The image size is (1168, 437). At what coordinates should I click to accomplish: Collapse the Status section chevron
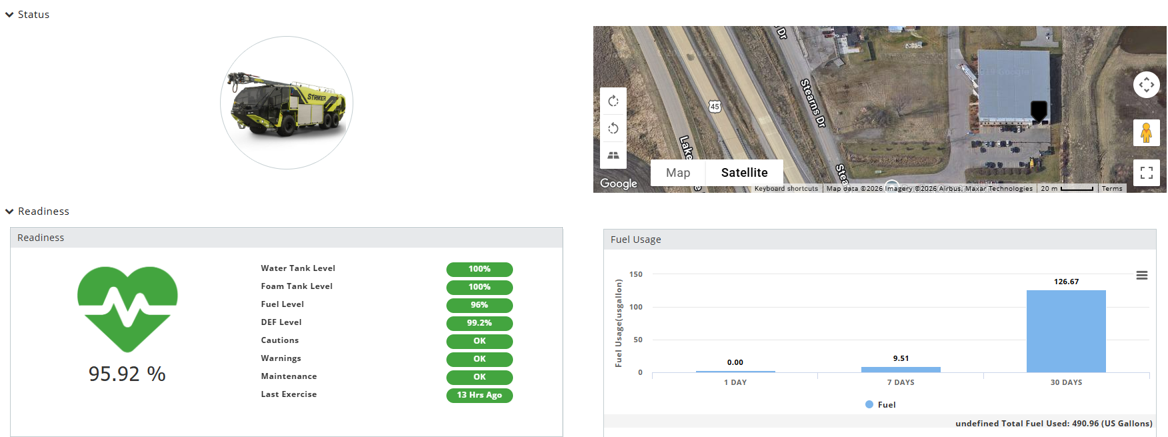9,15
